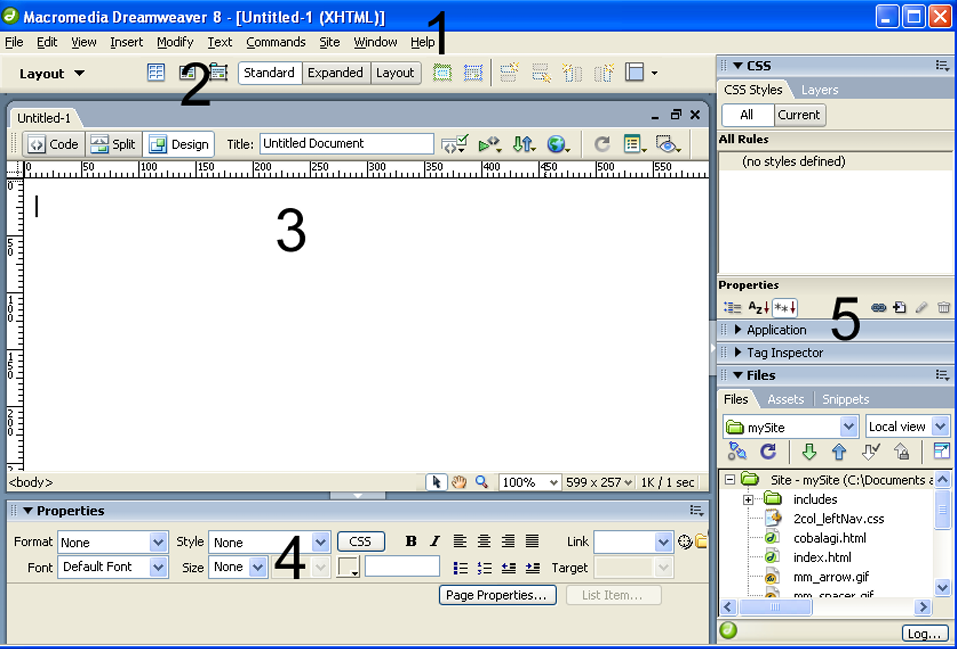
Task: Click the Insert Row Below icon
Action: tap(541, 73)
